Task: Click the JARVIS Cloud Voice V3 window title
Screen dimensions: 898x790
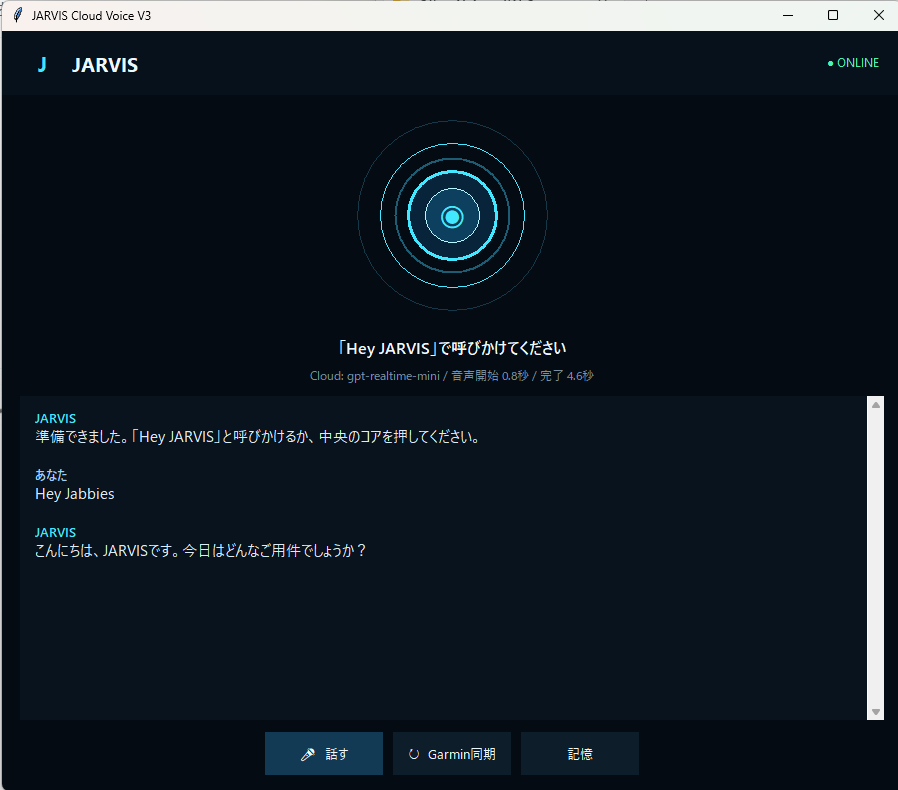Action: (91, 15)
